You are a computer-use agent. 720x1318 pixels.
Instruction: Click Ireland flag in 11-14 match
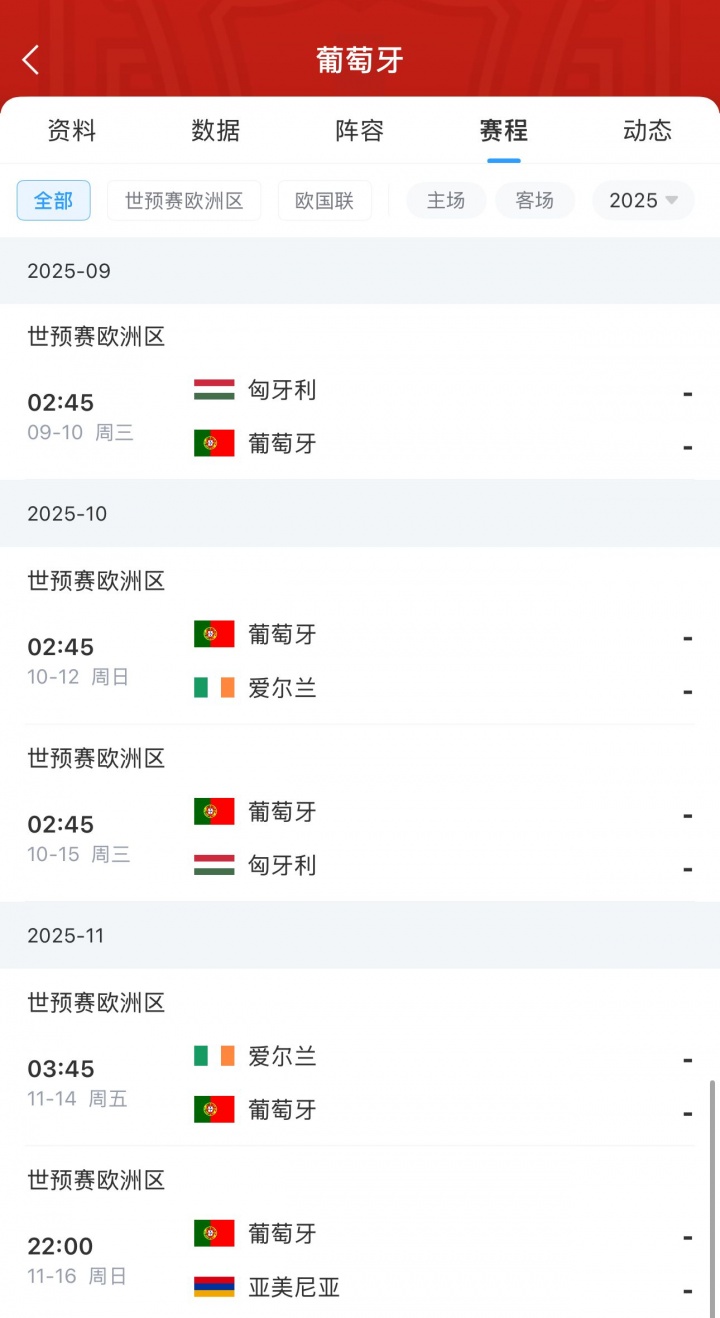coord(214,1056)
